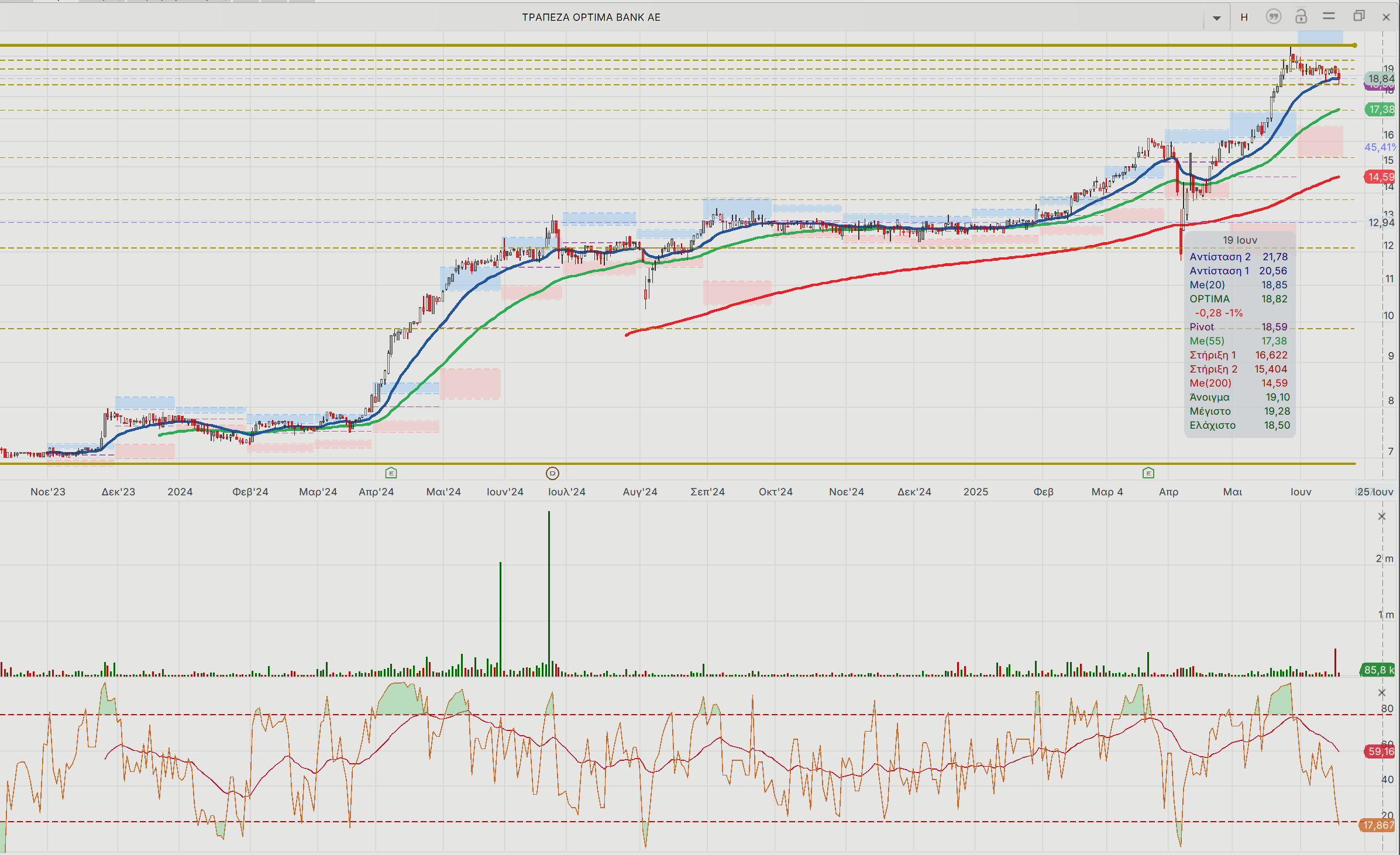
Task: Click the Μαρ 4 label on time axis
Action: [x=1107, y=492]
